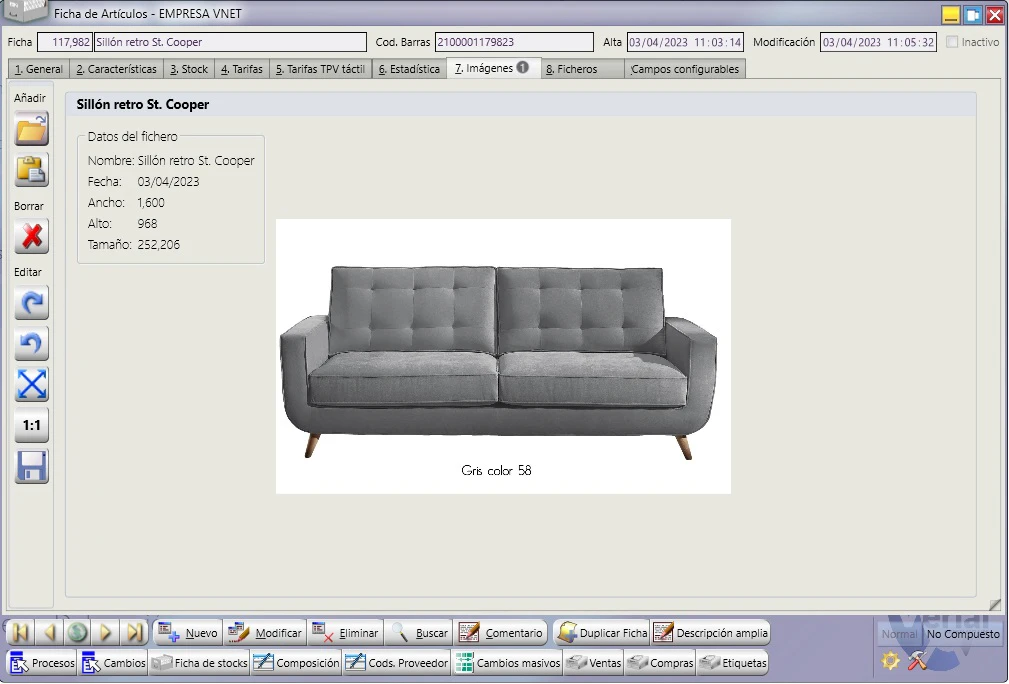Viewport: 1009px width, 684px height.
Task: Click the Duplicar Ficha button
Action: tap(602, 633)
